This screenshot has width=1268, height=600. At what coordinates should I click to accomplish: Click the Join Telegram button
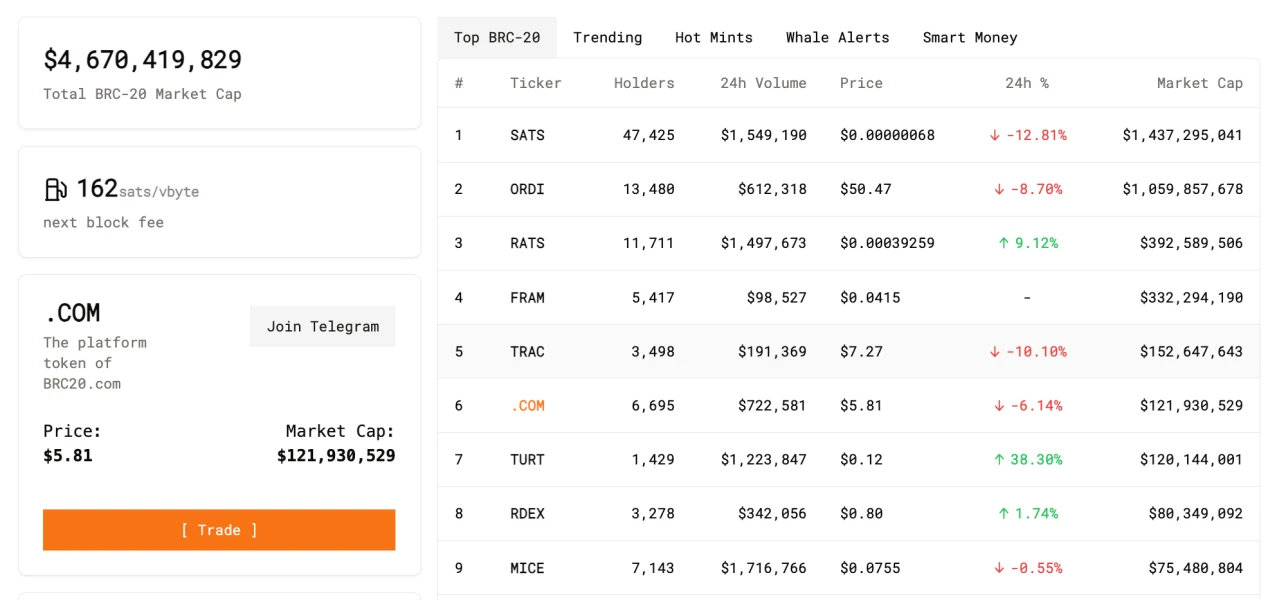click(x=322, y=326)
